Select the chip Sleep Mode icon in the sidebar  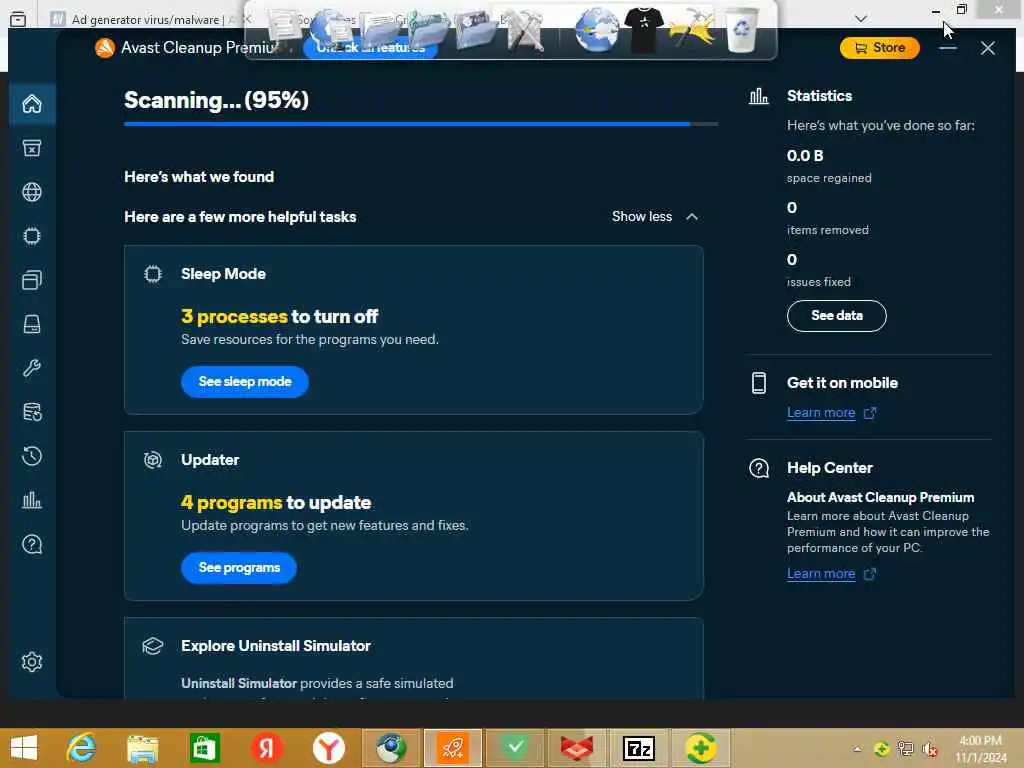click(32, 236)
